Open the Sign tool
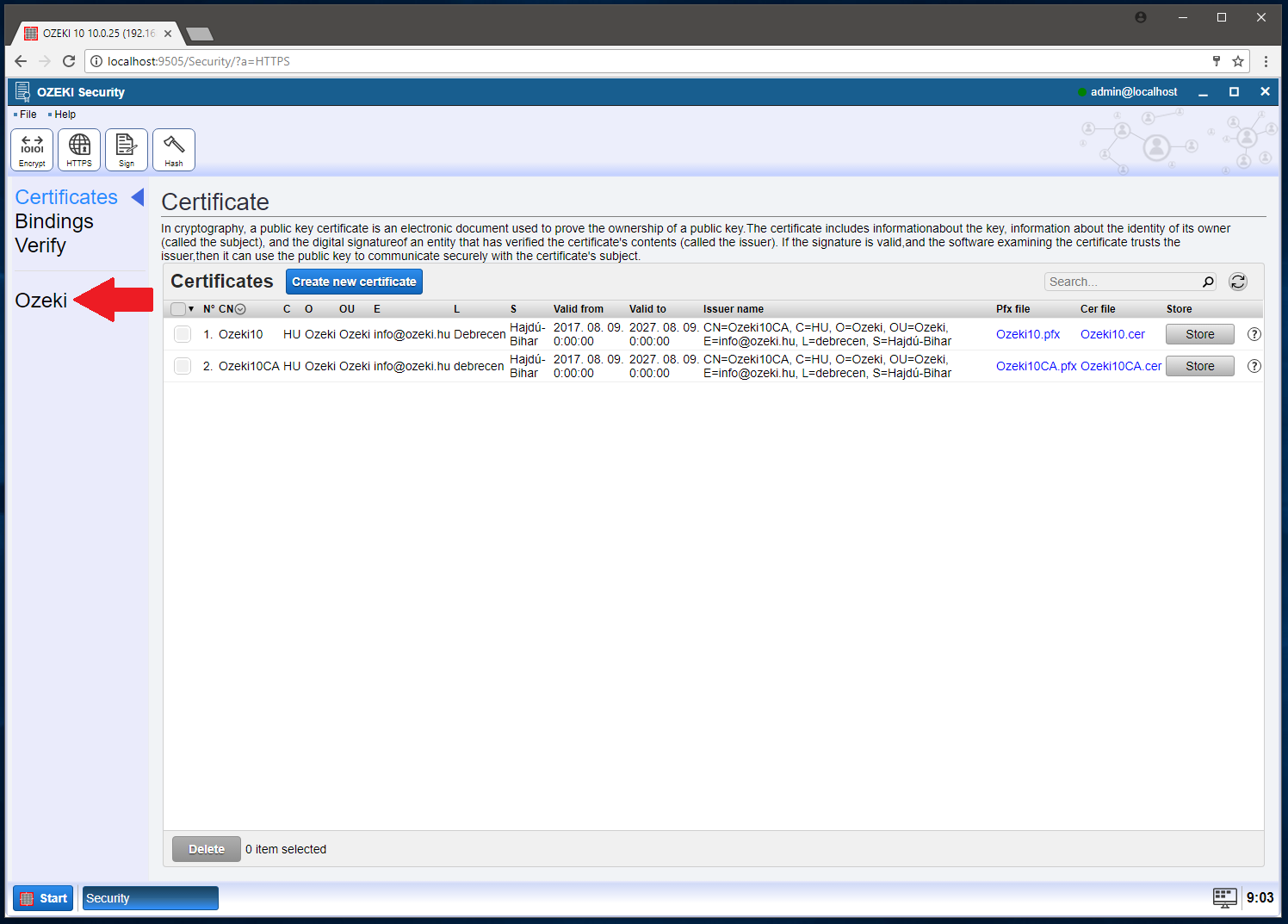Image resolution: width=1288 pixels, height=924 pixels. (127, 150)
